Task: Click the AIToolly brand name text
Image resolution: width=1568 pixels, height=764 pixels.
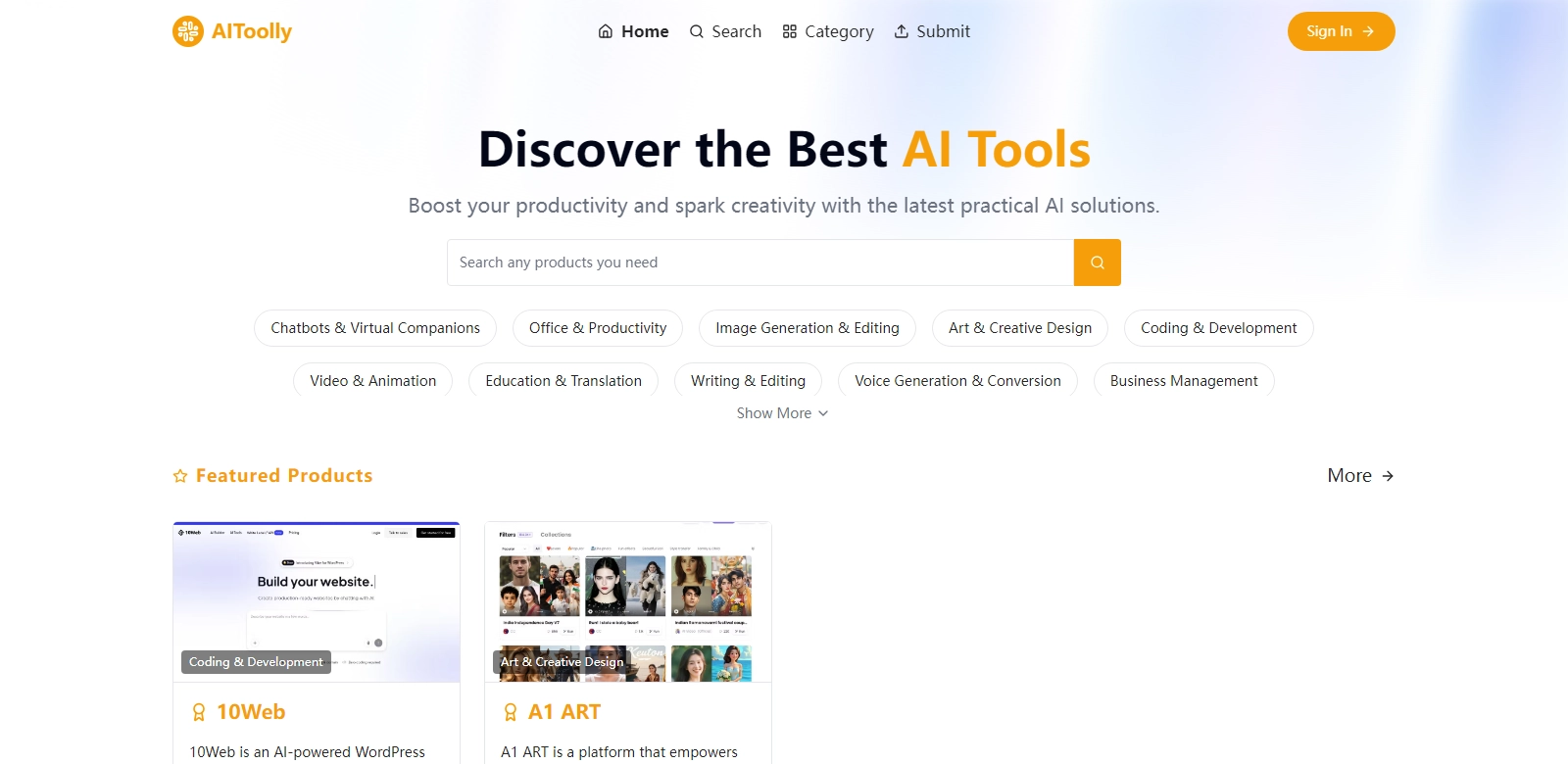Action: (x=252, y=31)
